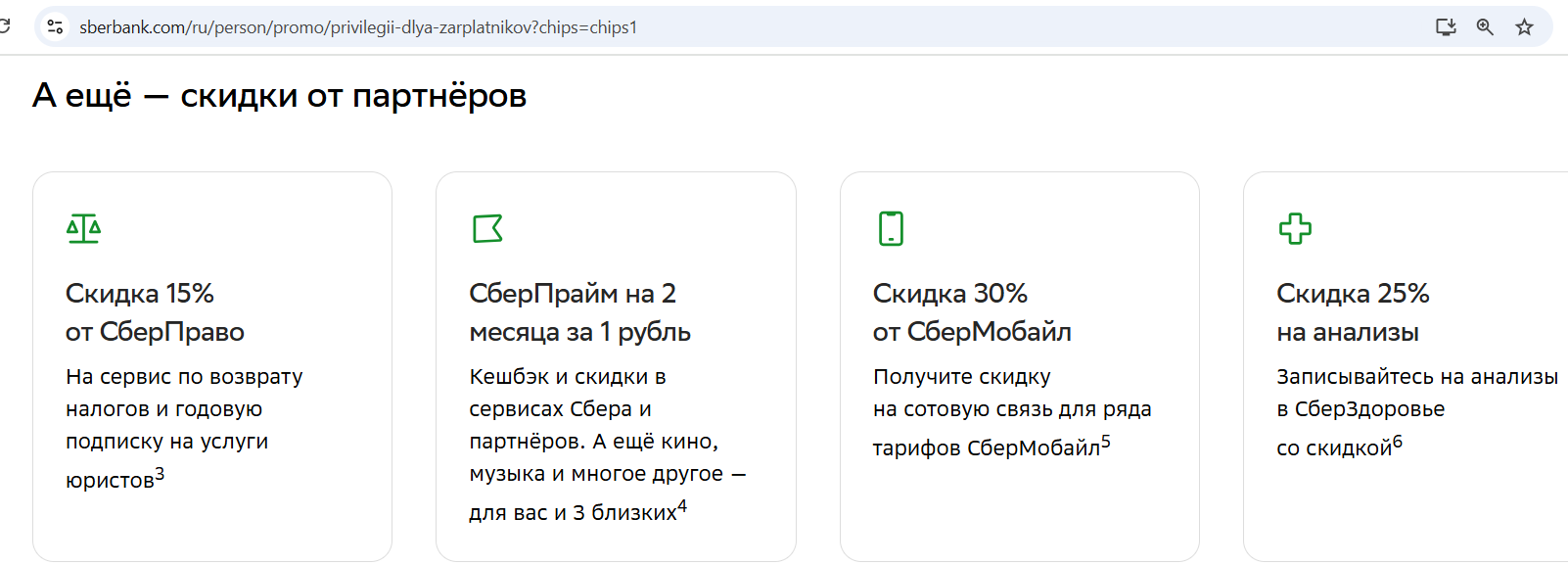Reload the page with the browser refresh icon
The width and height of the screenshot is (1568, 565).
coord(4,26)
